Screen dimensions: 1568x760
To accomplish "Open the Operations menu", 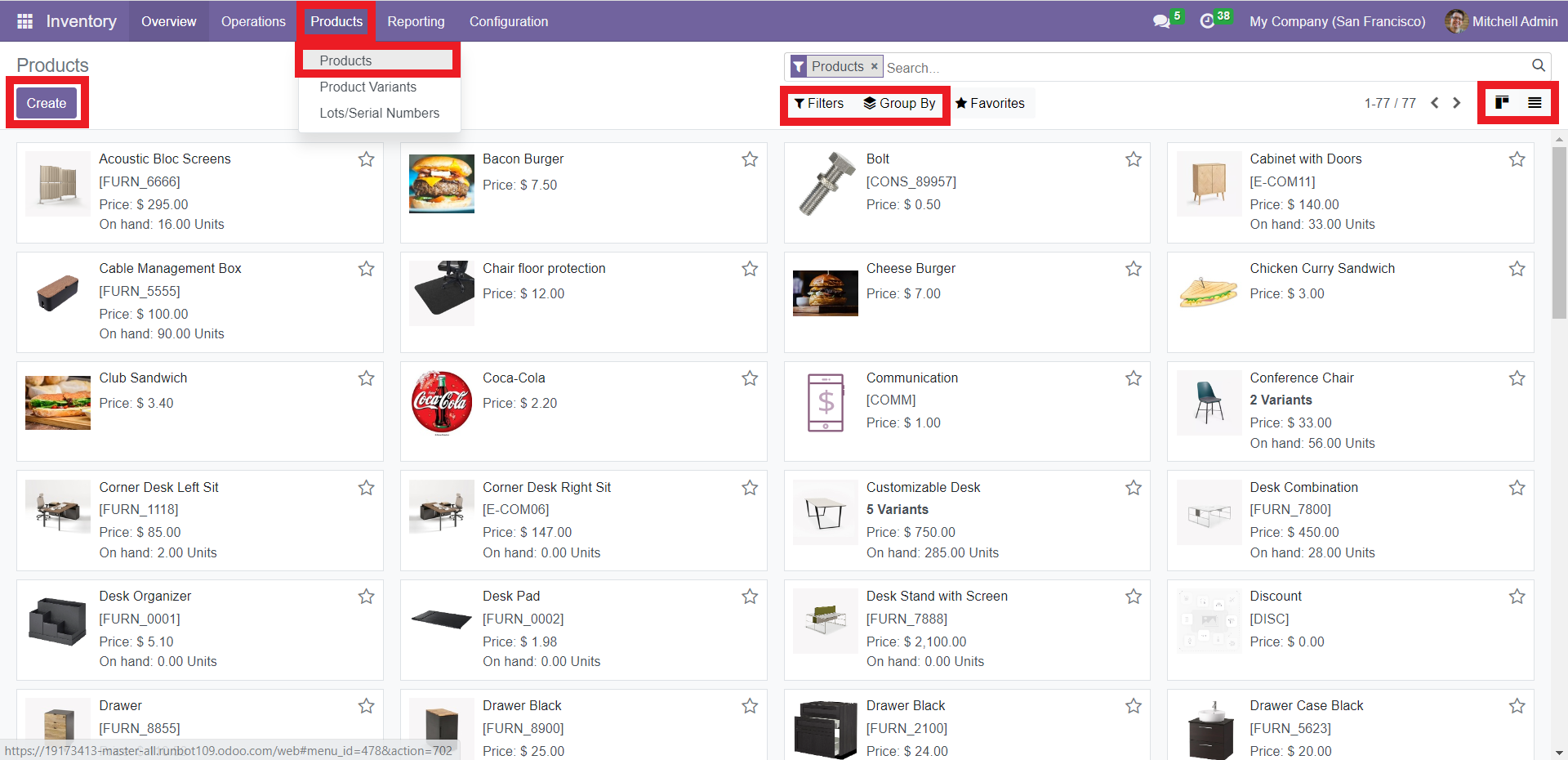I will point(253,21).
